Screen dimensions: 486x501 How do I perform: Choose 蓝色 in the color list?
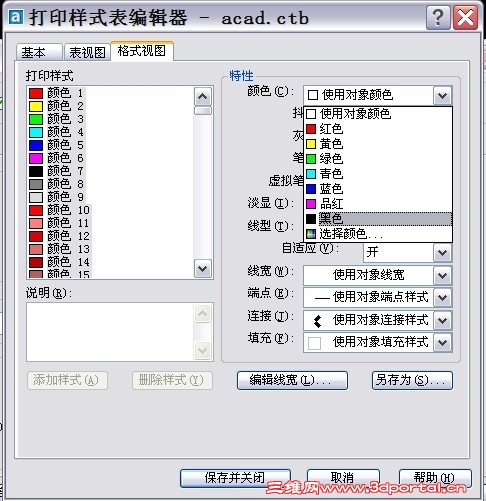point(378,189)
